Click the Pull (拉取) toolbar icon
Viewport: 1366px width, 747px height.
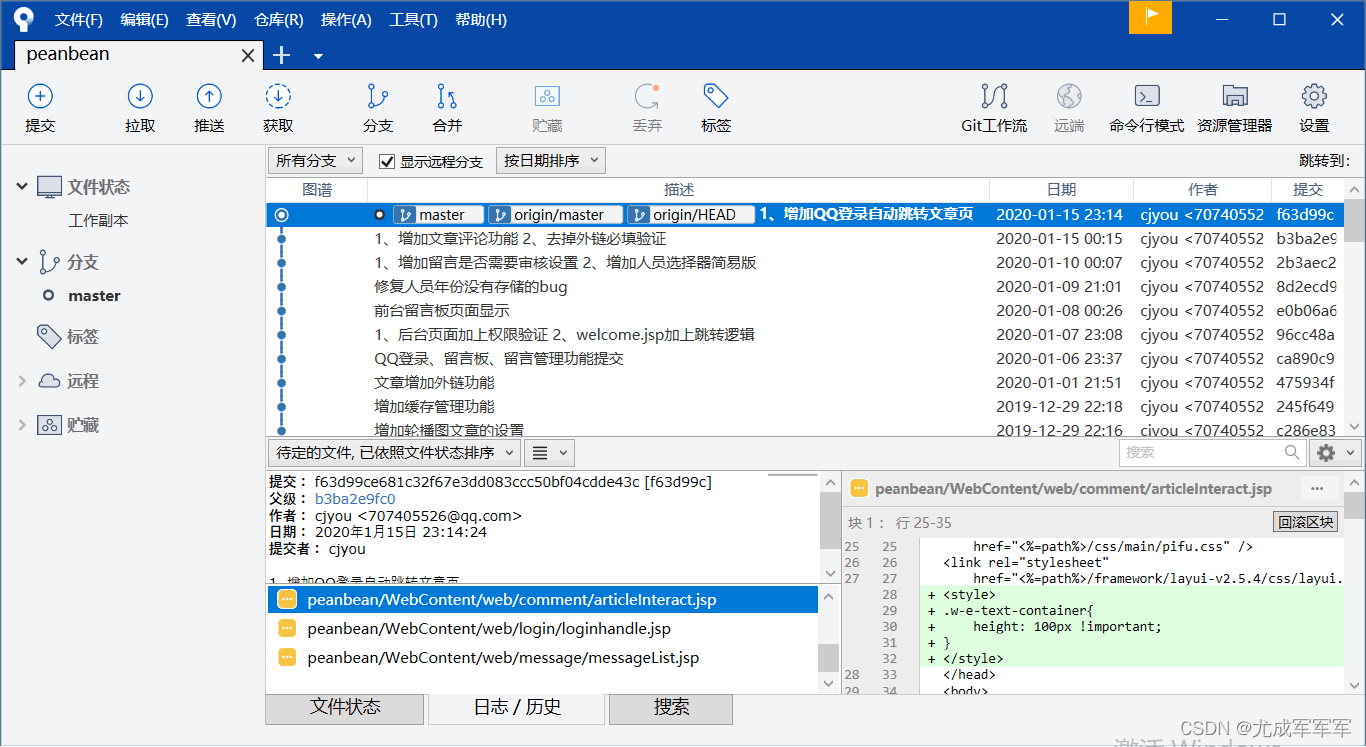tap(140, 96)
